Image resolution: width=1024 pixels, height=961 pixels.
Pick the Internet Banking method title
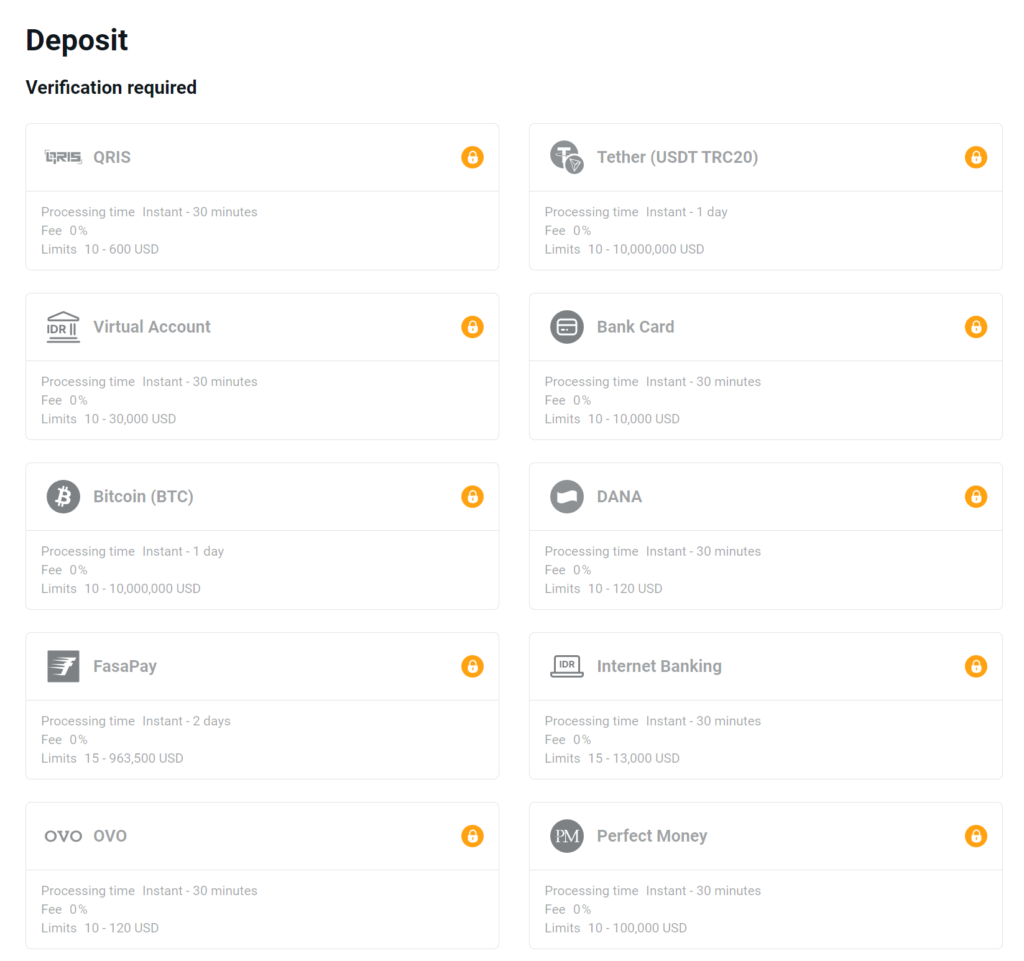pos(659,667)
